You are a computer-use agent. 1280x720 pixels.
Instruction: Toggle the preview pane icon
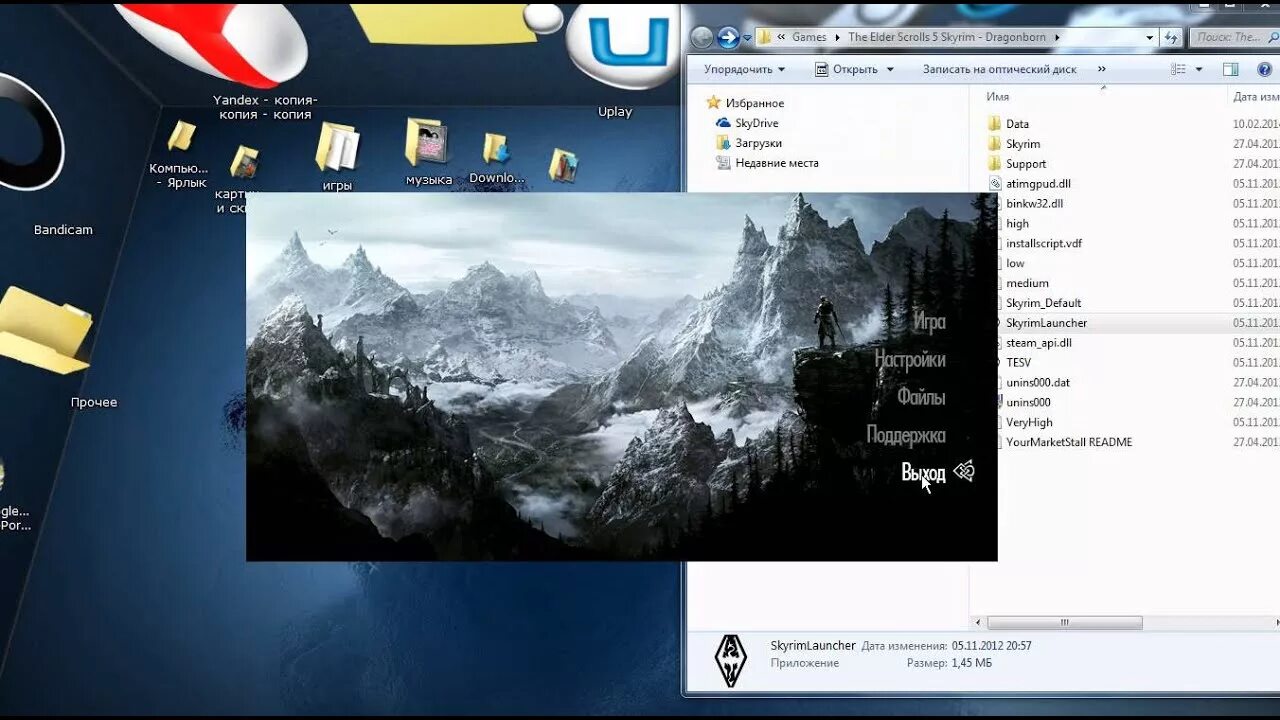pyautogui.click(x=1231, y=69)
